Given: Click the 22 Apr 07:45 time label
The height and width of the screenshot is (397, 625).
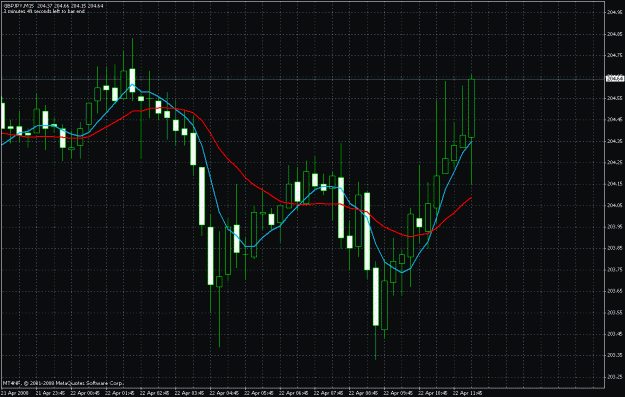Looking at the screenshot, I should tap(328, 393).
